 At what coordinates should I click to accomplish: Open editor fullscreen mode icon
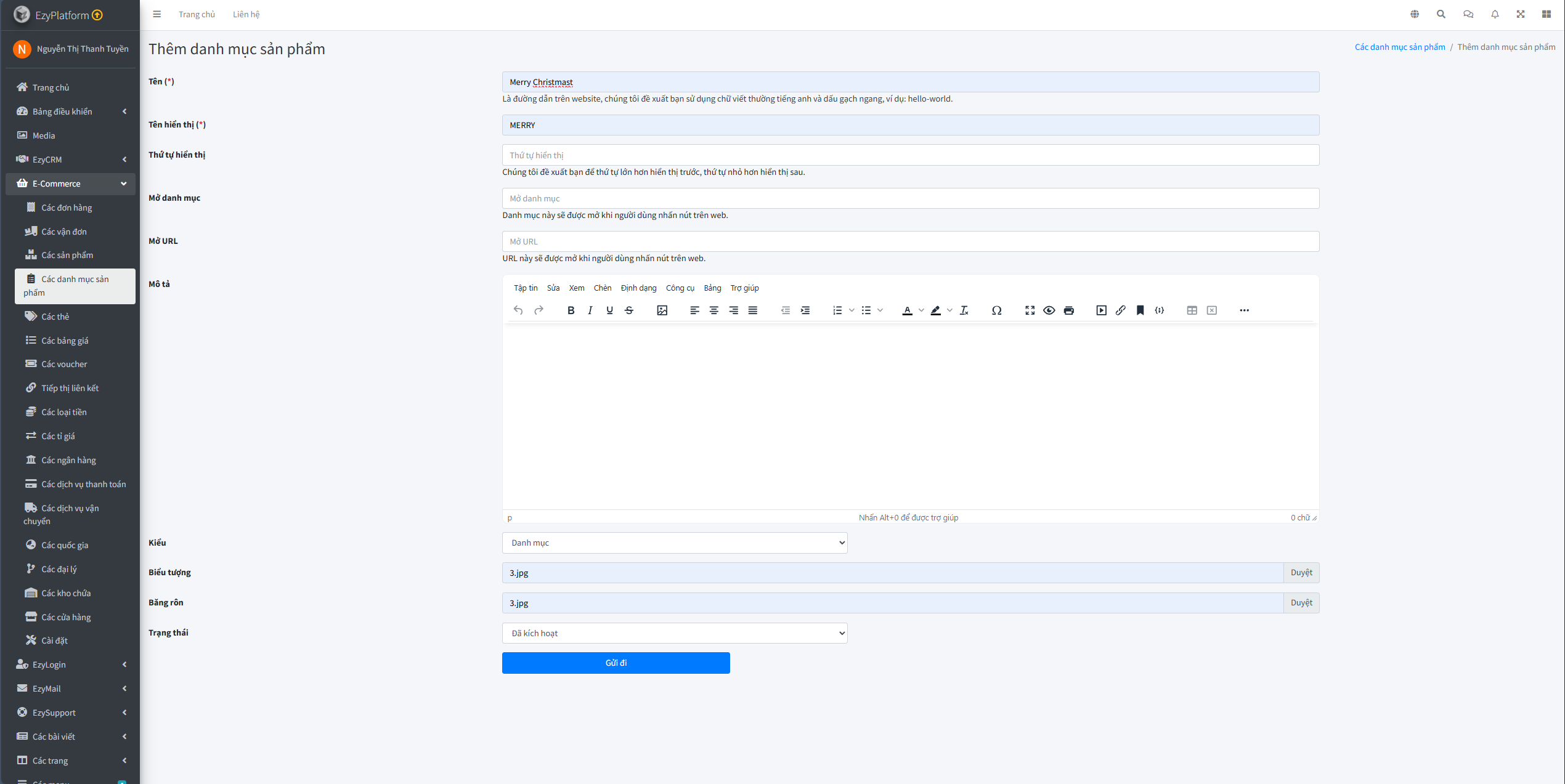(1030, 310)
